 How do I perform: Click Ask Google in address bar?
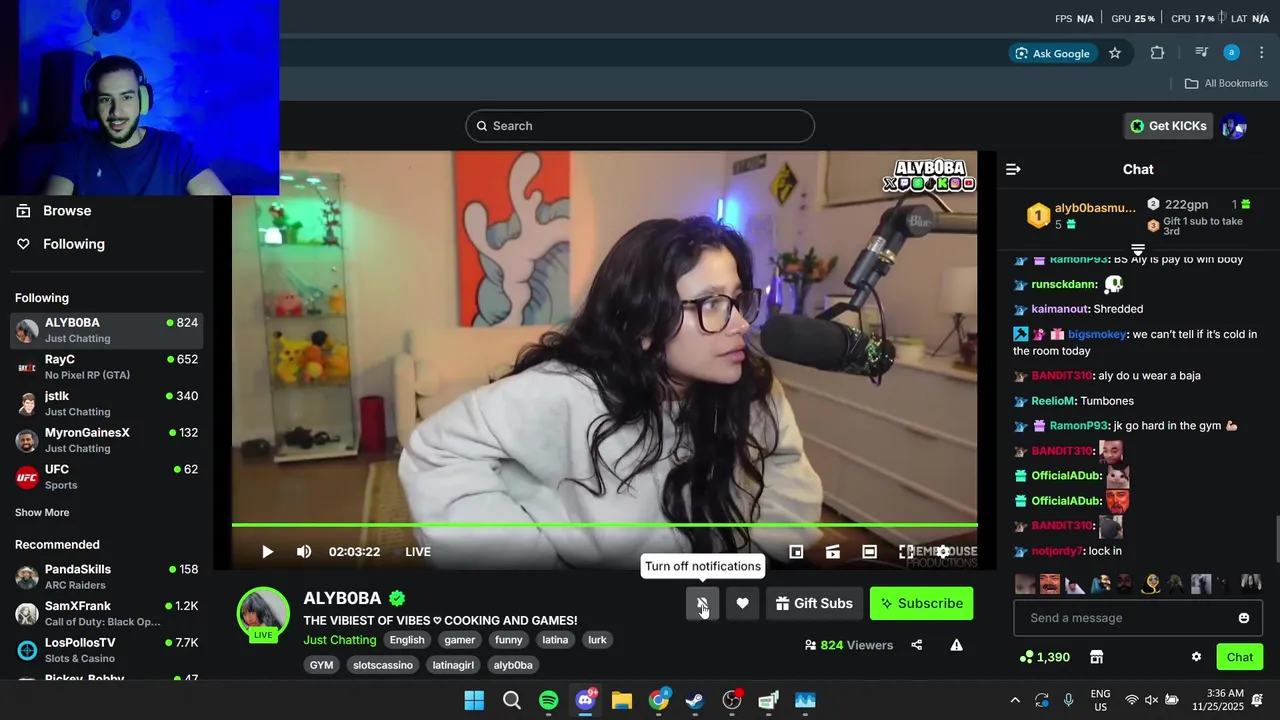(x=1052, y=53)
